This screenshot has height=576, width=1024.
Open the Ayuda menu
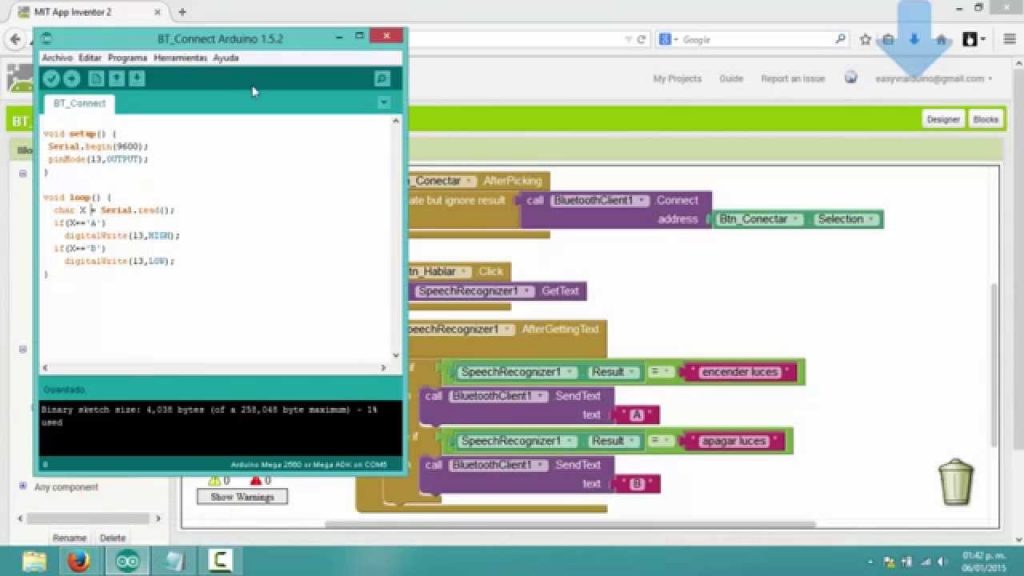(x=226, y=57)
